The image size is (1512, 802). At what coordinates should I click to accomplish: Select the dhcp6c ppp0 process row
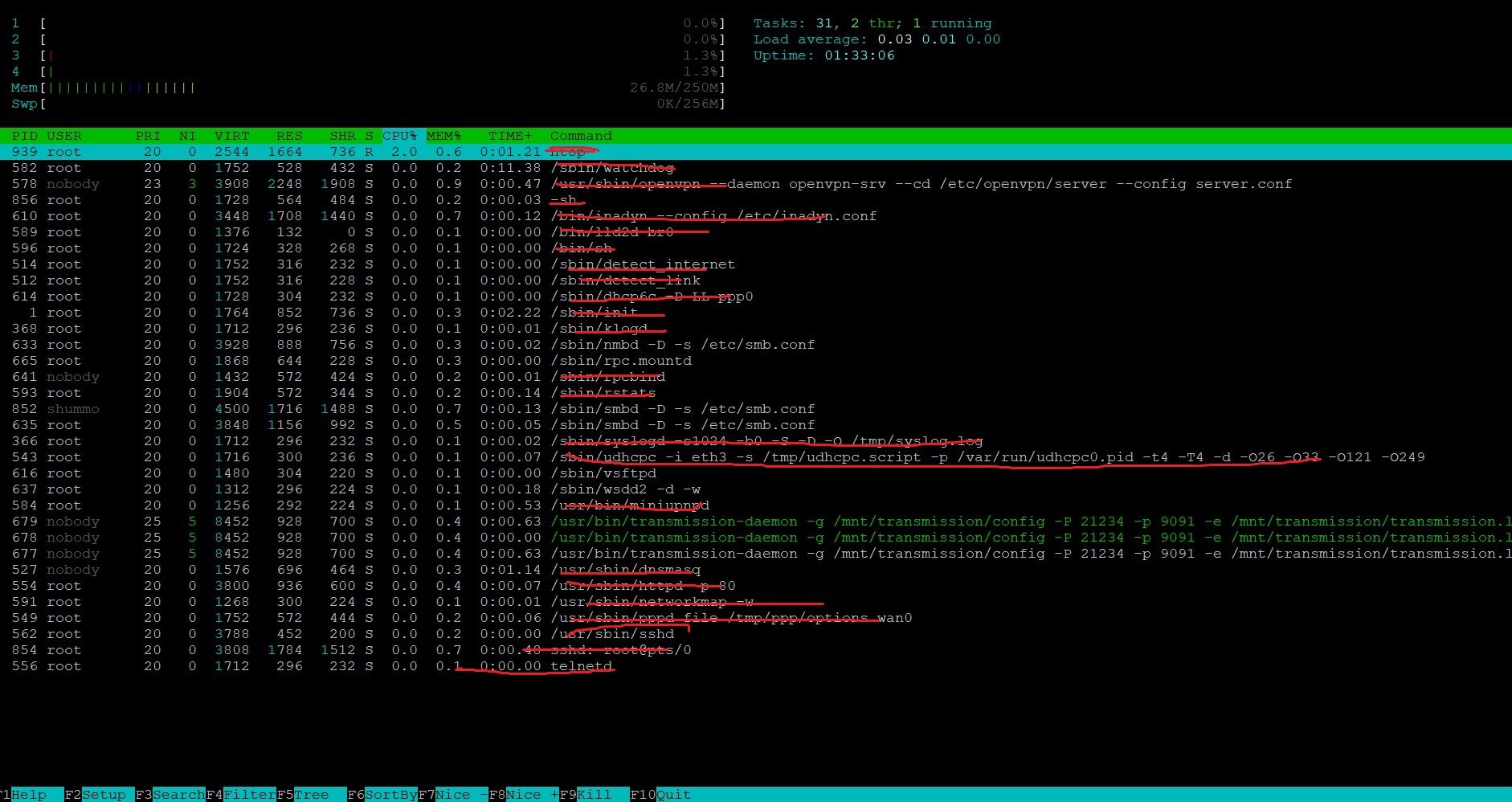[x=756, y=297]
